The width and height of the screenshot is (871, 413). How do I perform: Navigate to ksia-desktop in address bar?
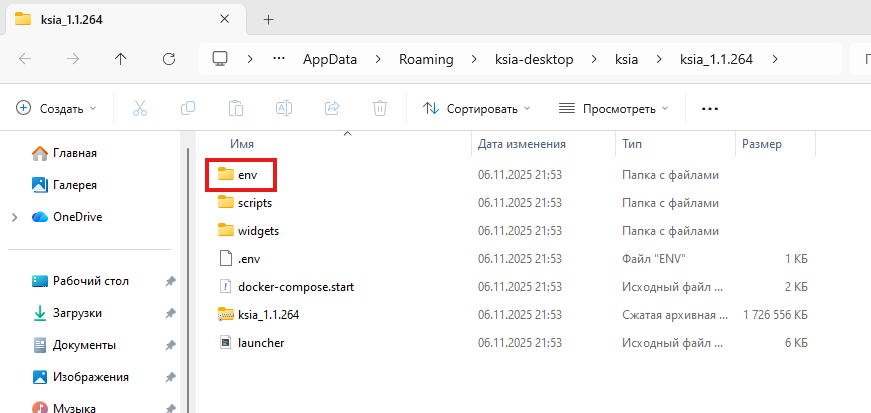point(534,59)
